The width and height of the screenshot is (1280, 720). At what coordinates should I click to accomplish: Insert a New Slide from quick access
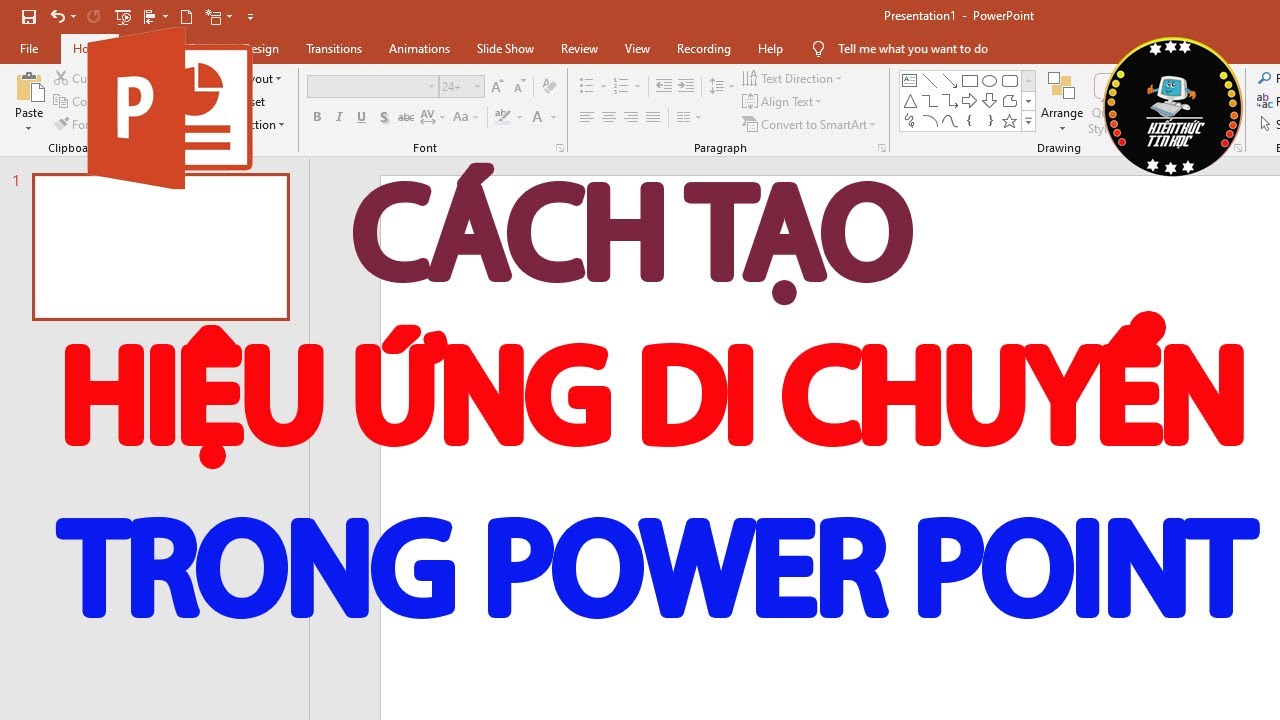(x=213, y=17)
